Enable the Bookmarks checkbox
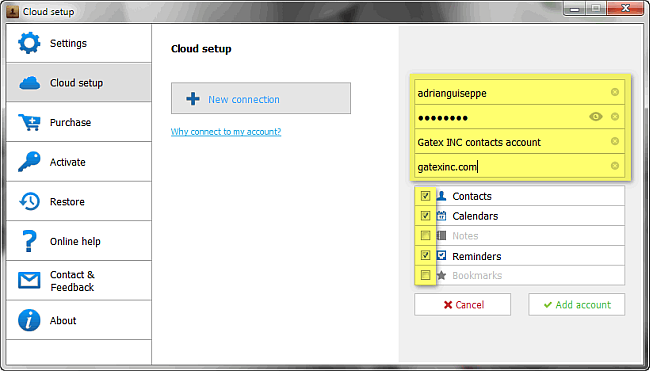Screen dimensions: 650x371 click(x=425, y=275)
